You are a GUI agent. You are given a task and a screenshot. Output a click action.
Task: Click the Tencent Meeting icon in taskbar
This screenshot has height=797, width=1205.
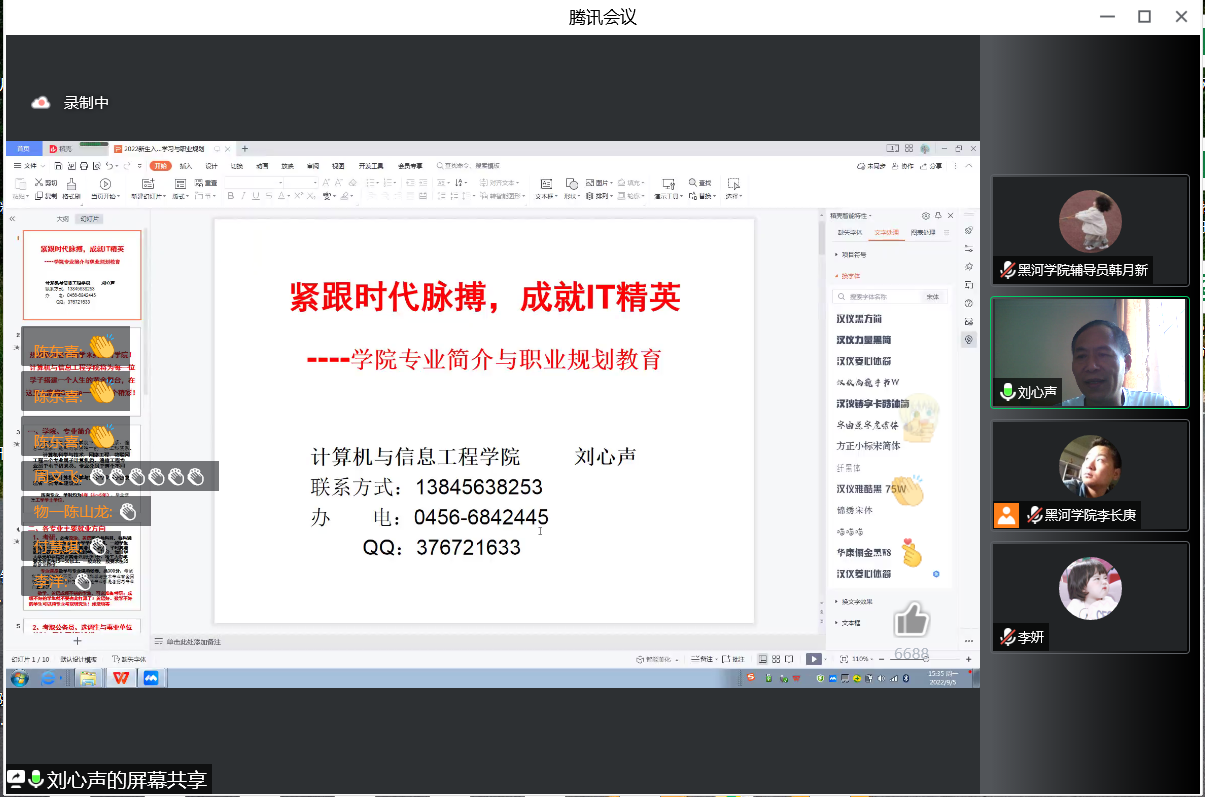point(151,678)
